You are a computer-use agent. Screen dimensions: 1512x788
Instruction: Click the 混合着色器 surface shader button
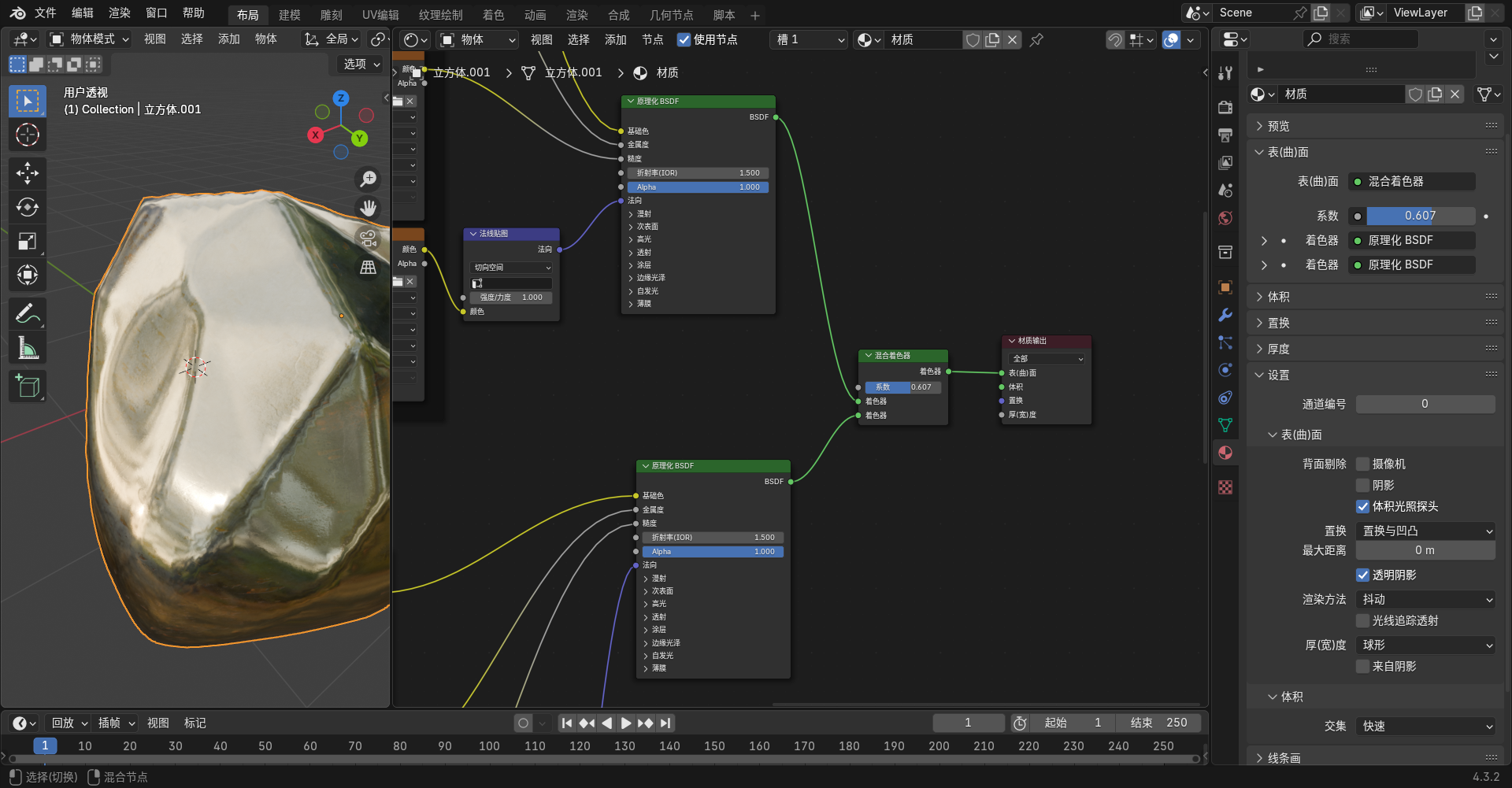pyautogui.click(x=1411, y=181)
